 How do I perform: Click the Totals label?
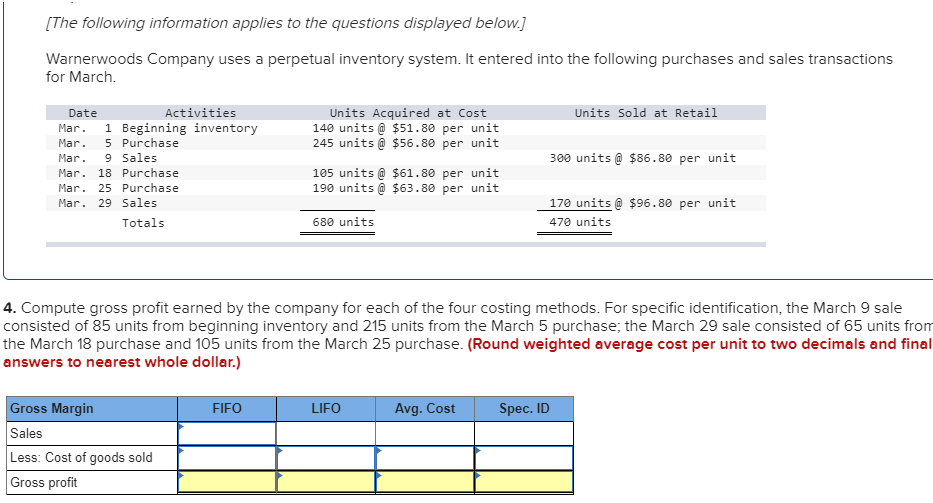coord(143,223)
